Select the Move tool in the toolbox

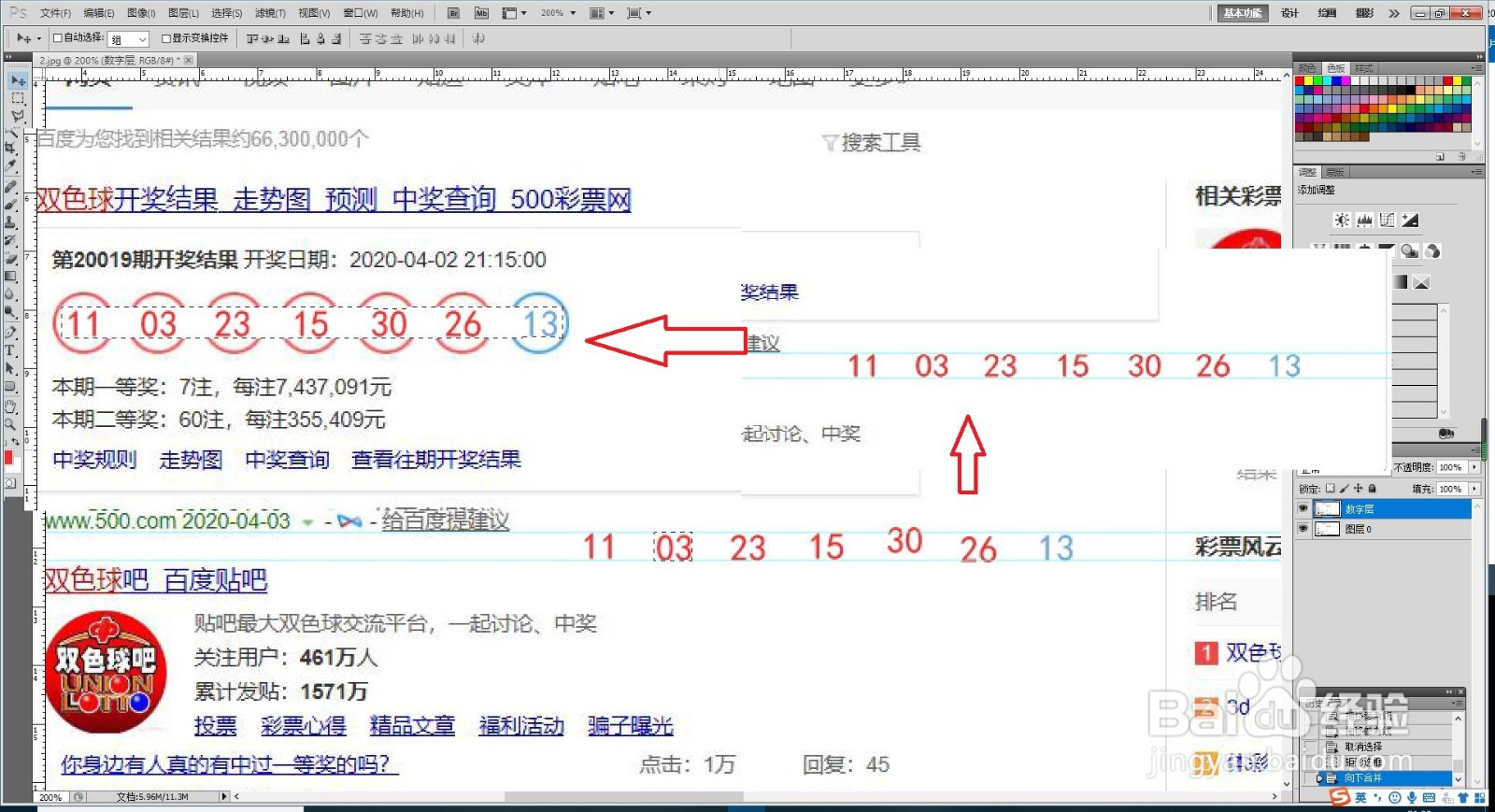pos(18,80)
